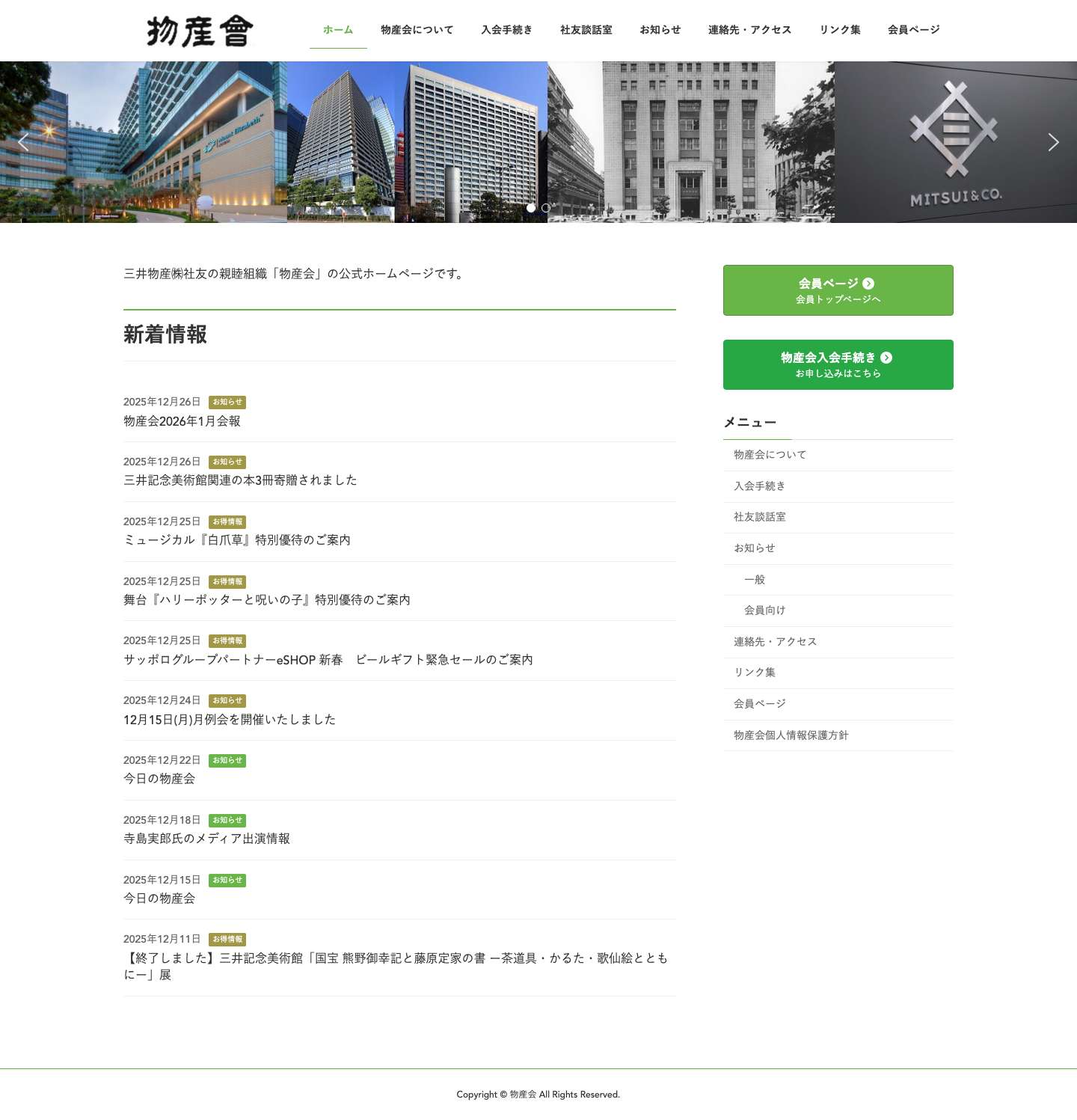Viewport: 1077px width, 1120px height.
Task: Click the 物産會 logo in the header
Action: [197, 30]
